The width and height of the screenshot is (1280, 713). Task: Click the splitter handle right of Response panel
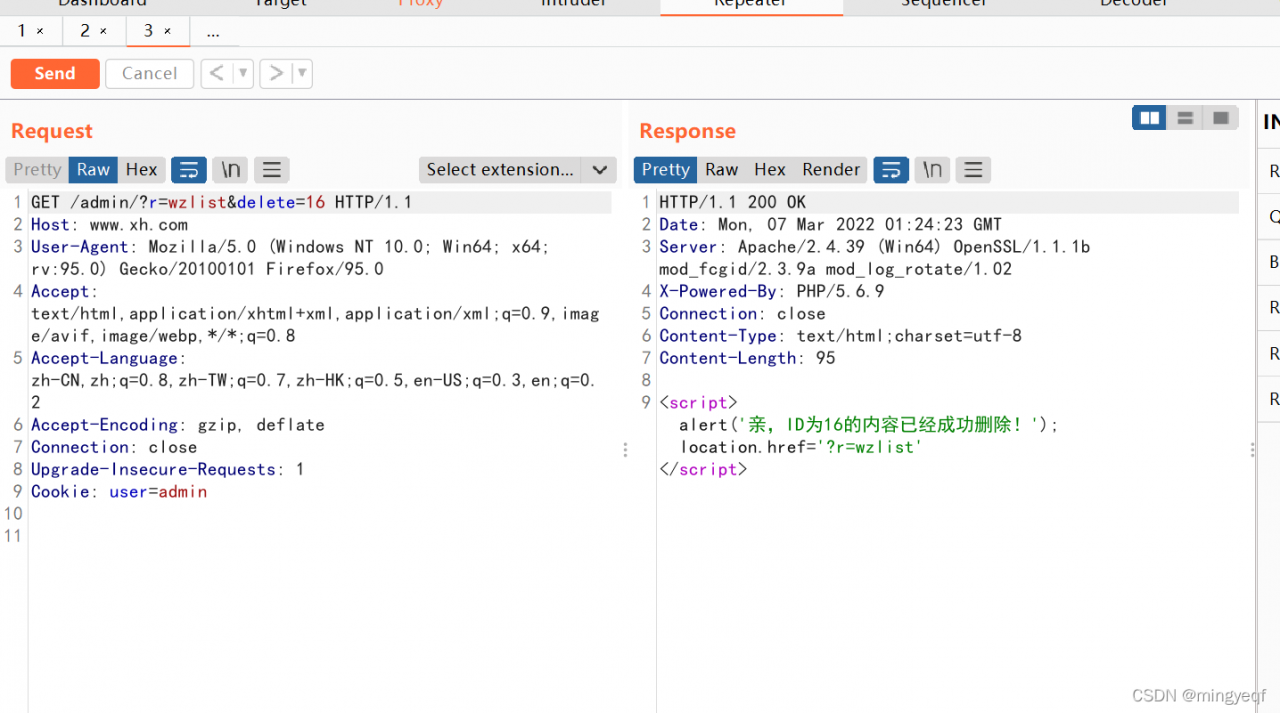tap(1252, 450)
